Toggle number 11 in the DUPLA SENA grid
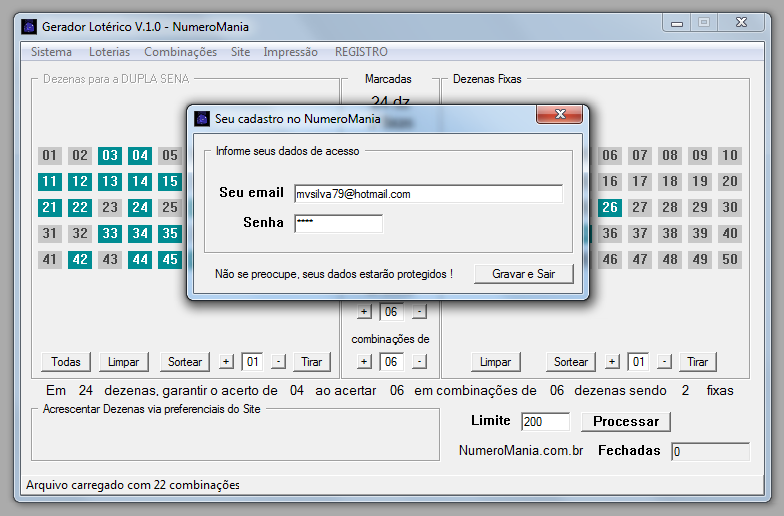This screenshot has height=516, width=784. [x=50, y=182]
